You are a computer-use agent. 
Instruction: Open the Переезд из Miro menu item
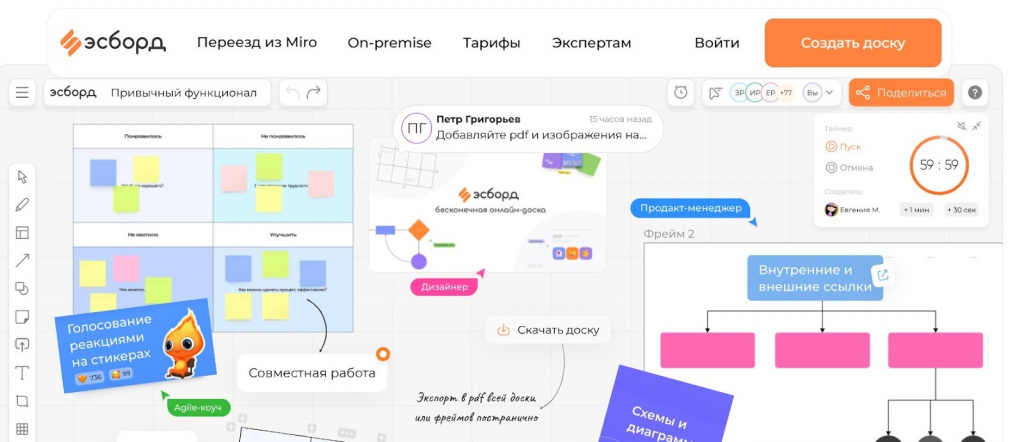coord(257,42)
